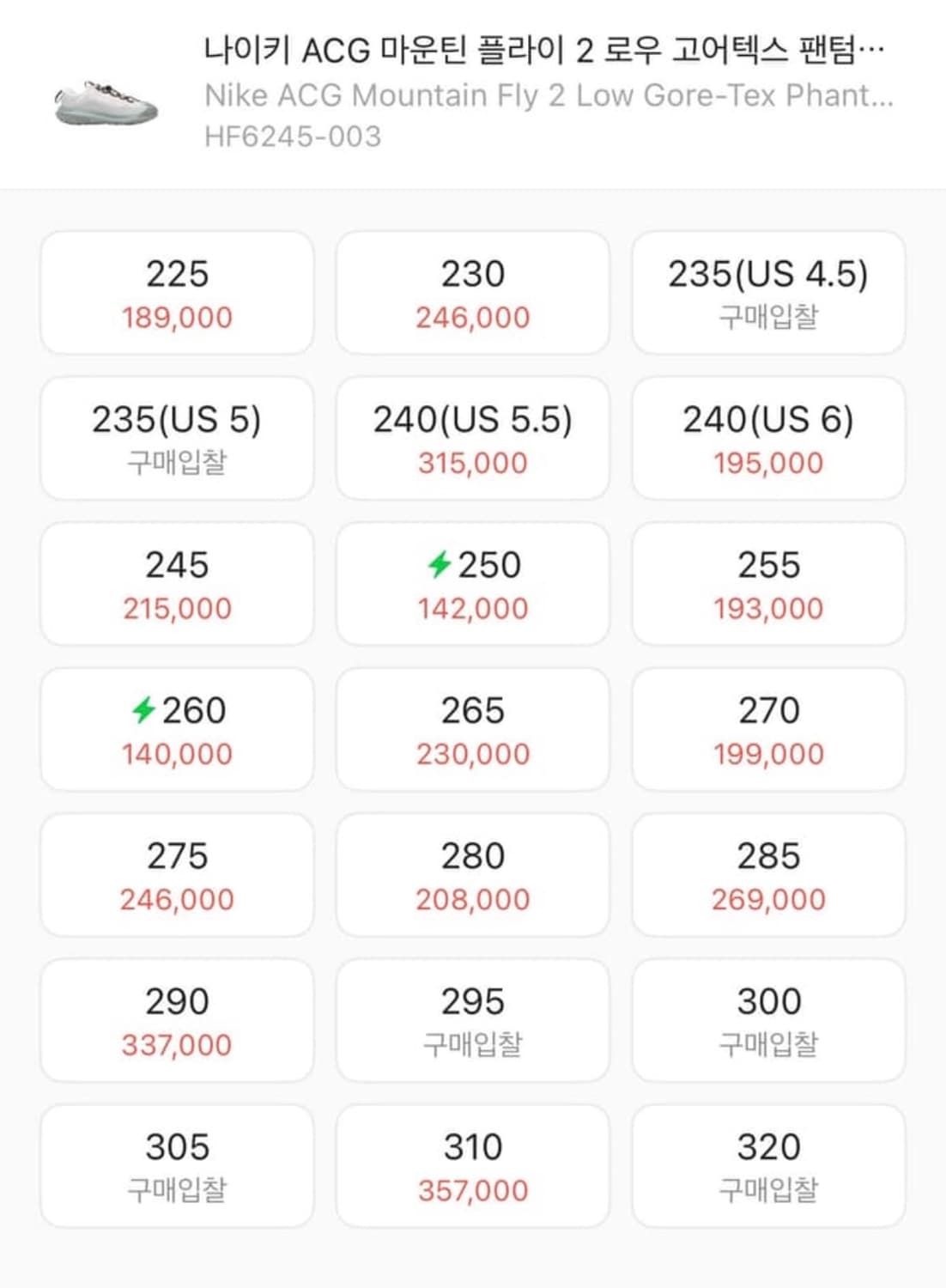The image size is (946, 1288).
Task: Pick size 310 priced 357,000
Action: pyautogui.click(x=473, y=1166)
